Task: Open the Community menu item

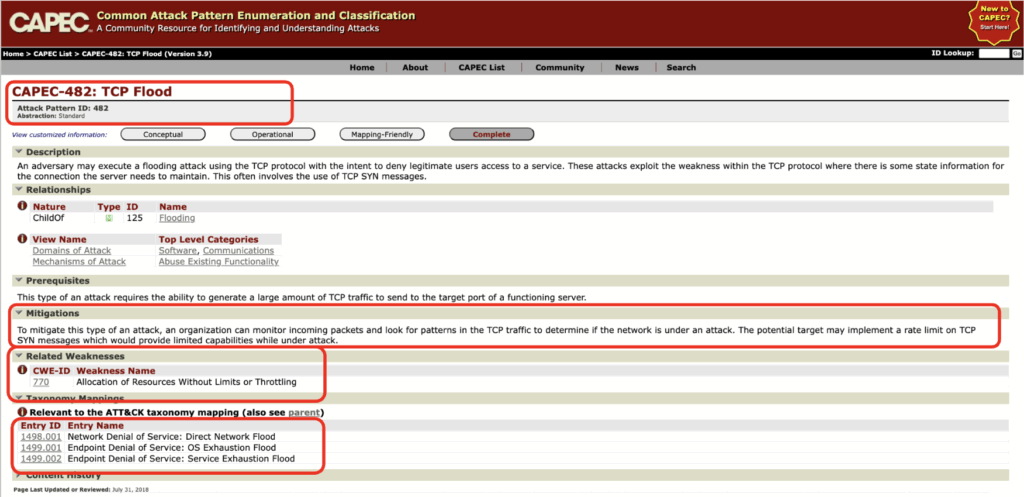Action: [559, 68]
